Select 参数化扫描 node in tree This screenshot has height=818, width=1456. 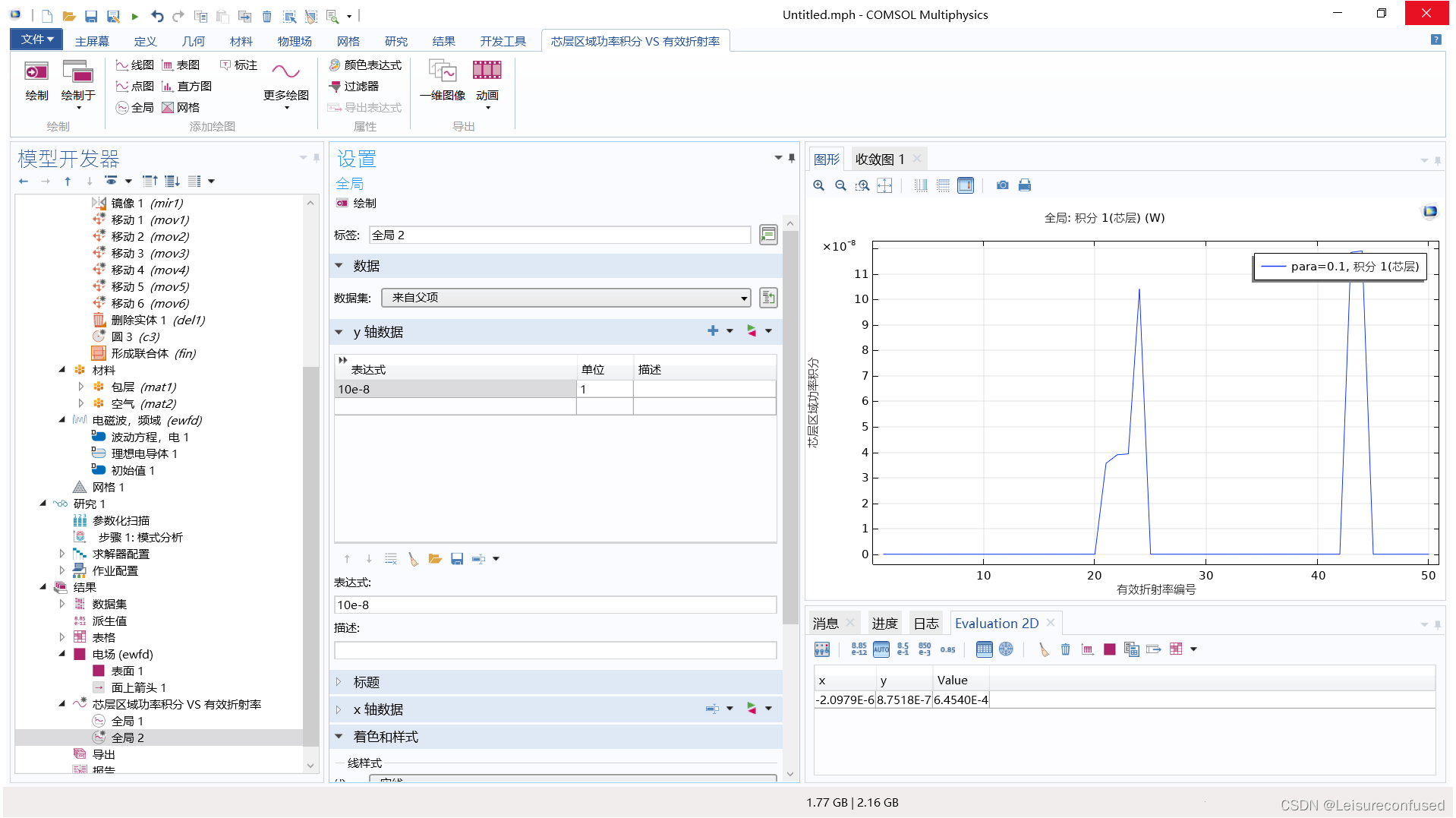tap(121, 521)
